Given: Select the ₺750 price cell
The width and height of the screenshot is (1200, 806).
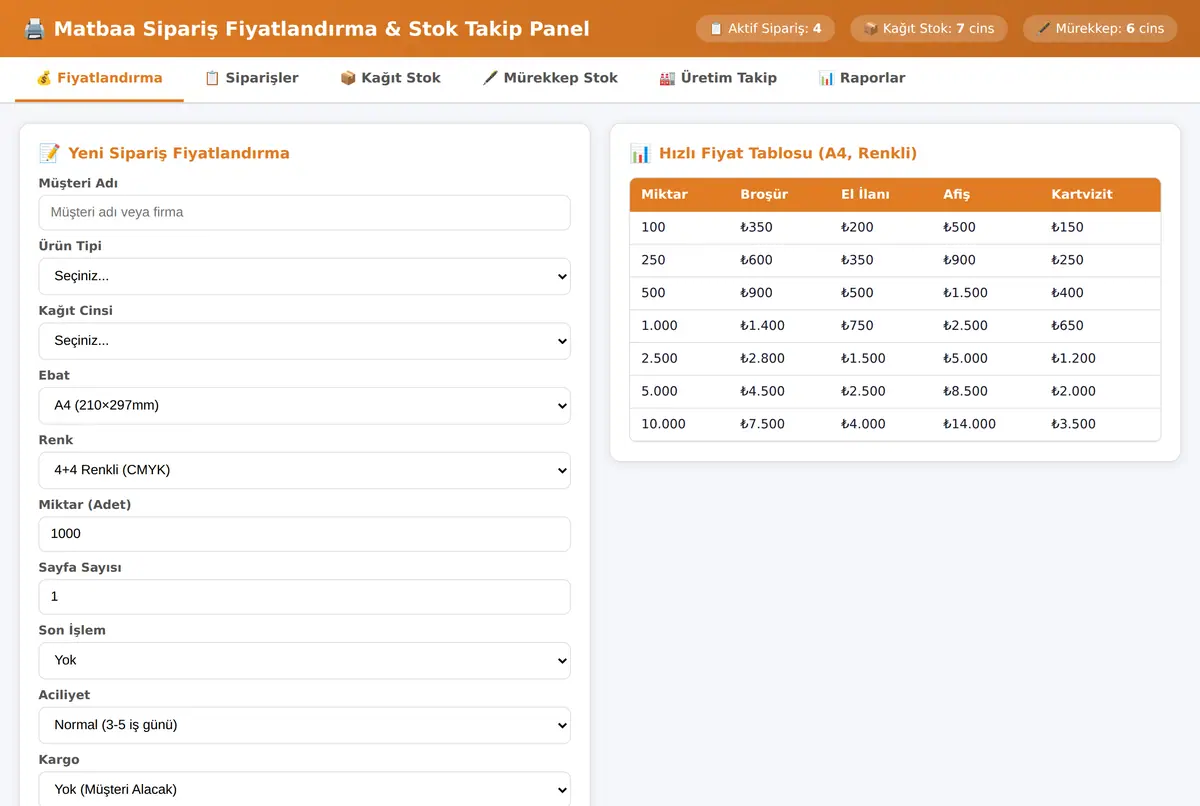Looking at the screenshot, I should click(880, 326).
